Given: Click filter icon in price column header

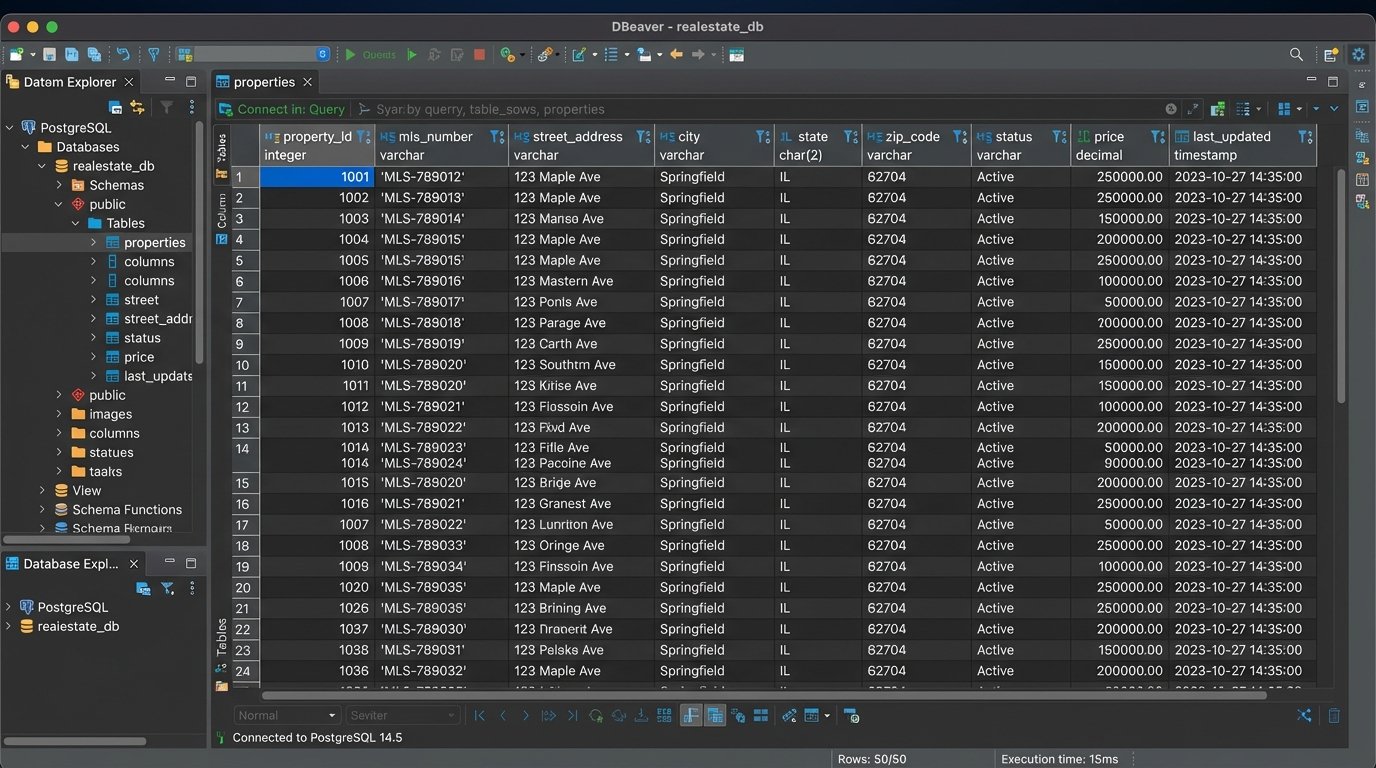Looking at the screenshot, I should point(1157,137).
